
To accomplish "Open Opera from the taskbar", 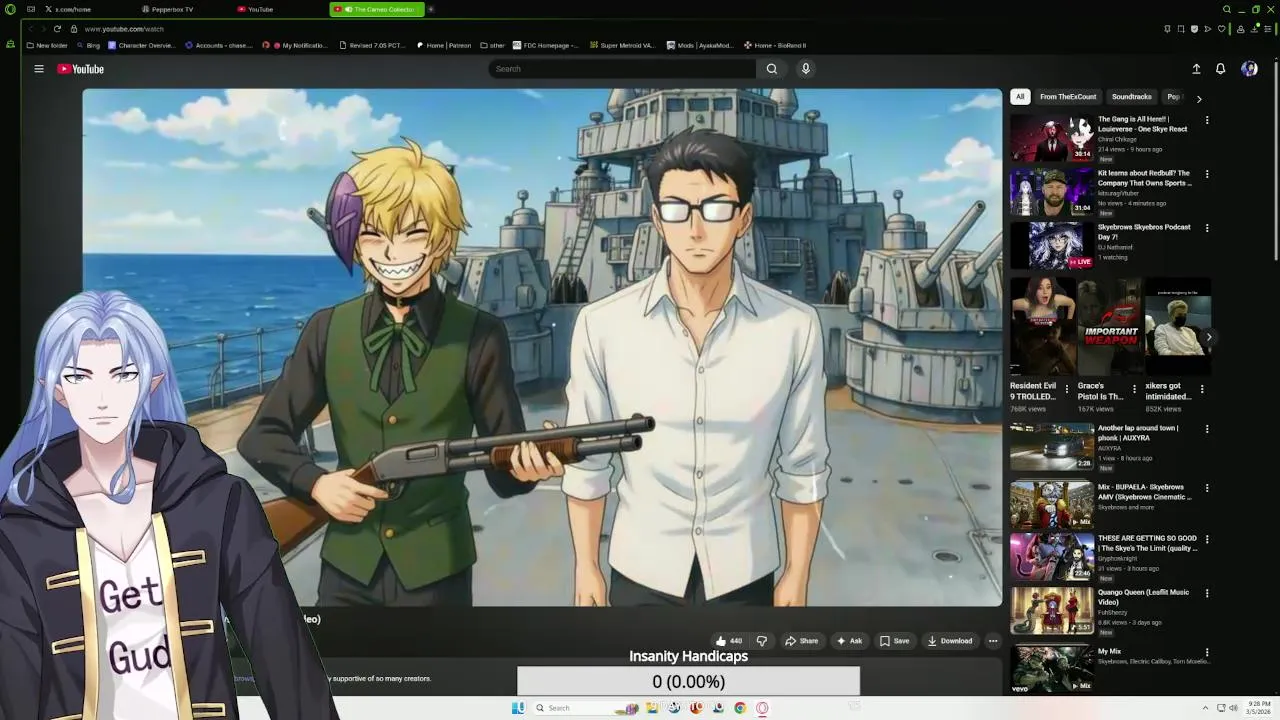I will [x=762, y=708].
